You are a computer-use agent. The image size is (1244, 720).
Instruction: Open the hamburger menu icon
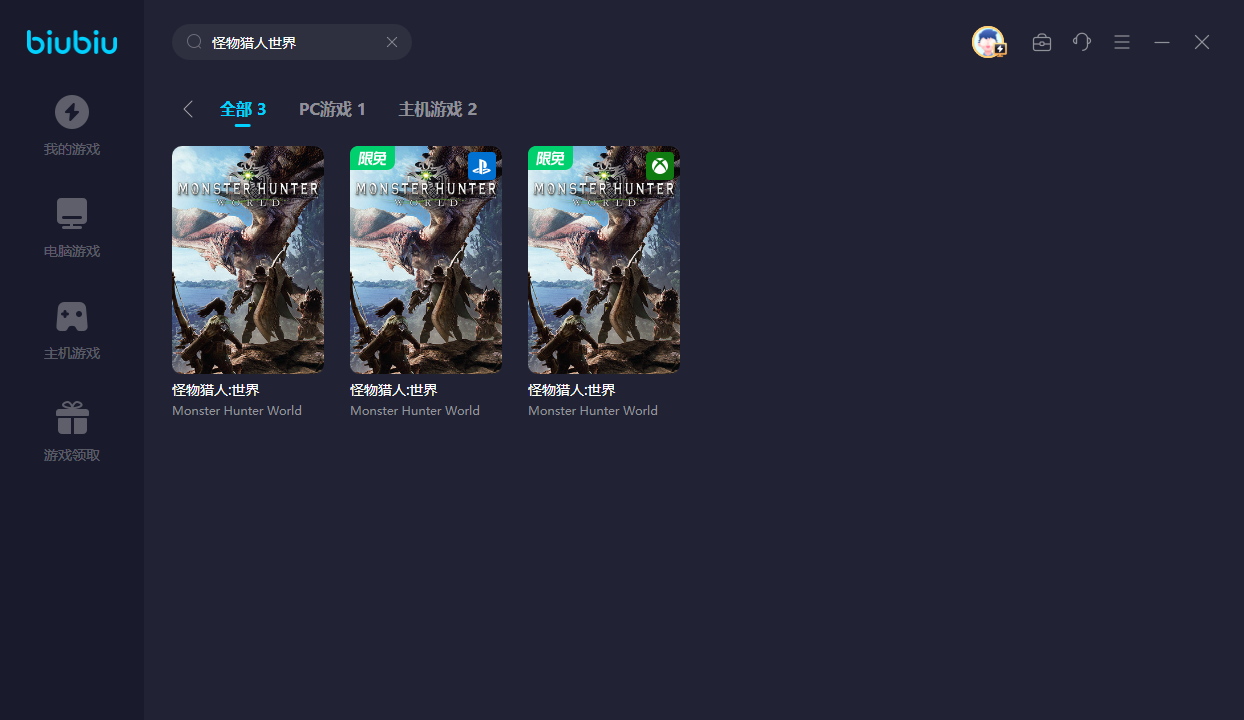coord(1122,42)
